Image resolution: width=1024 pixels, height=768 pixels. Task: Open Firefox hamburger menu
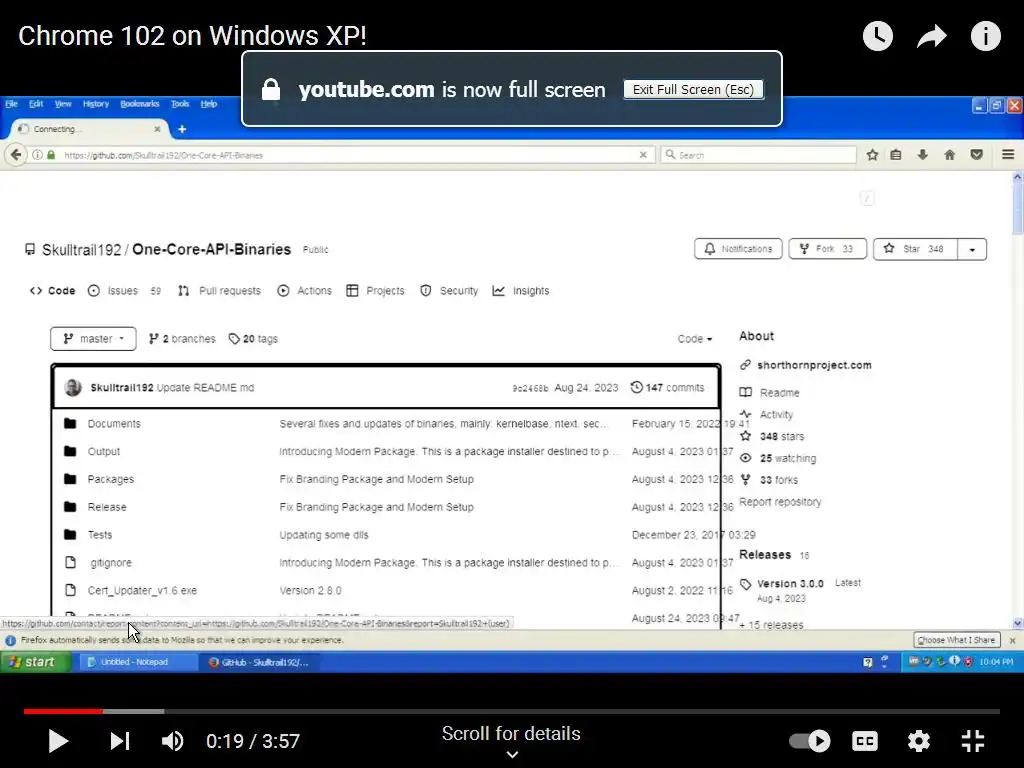tap(1008, 155)
